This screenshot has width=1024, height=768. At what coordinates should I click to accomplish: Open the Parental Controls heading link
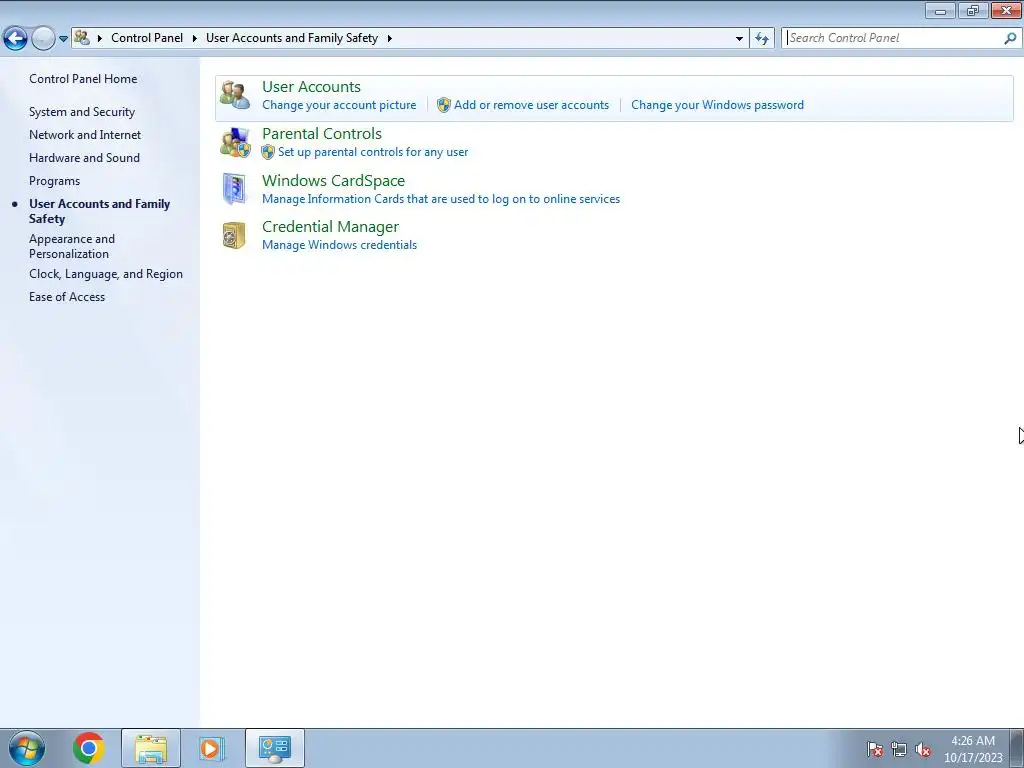point(321,134)
